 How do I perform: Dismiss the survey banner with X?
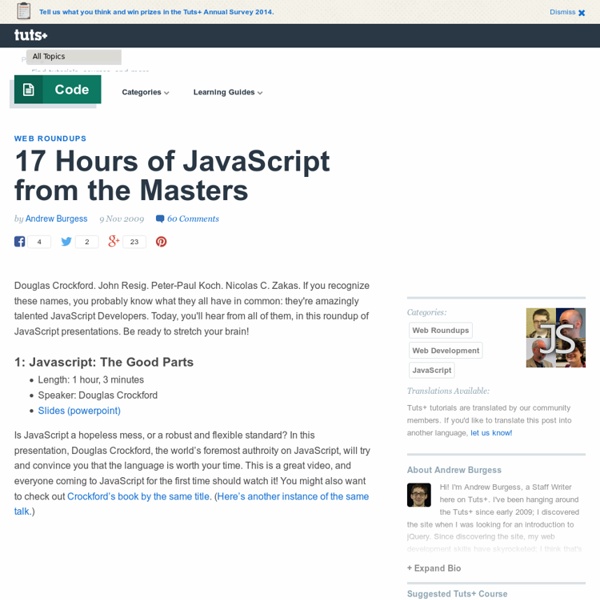point(582,13)
